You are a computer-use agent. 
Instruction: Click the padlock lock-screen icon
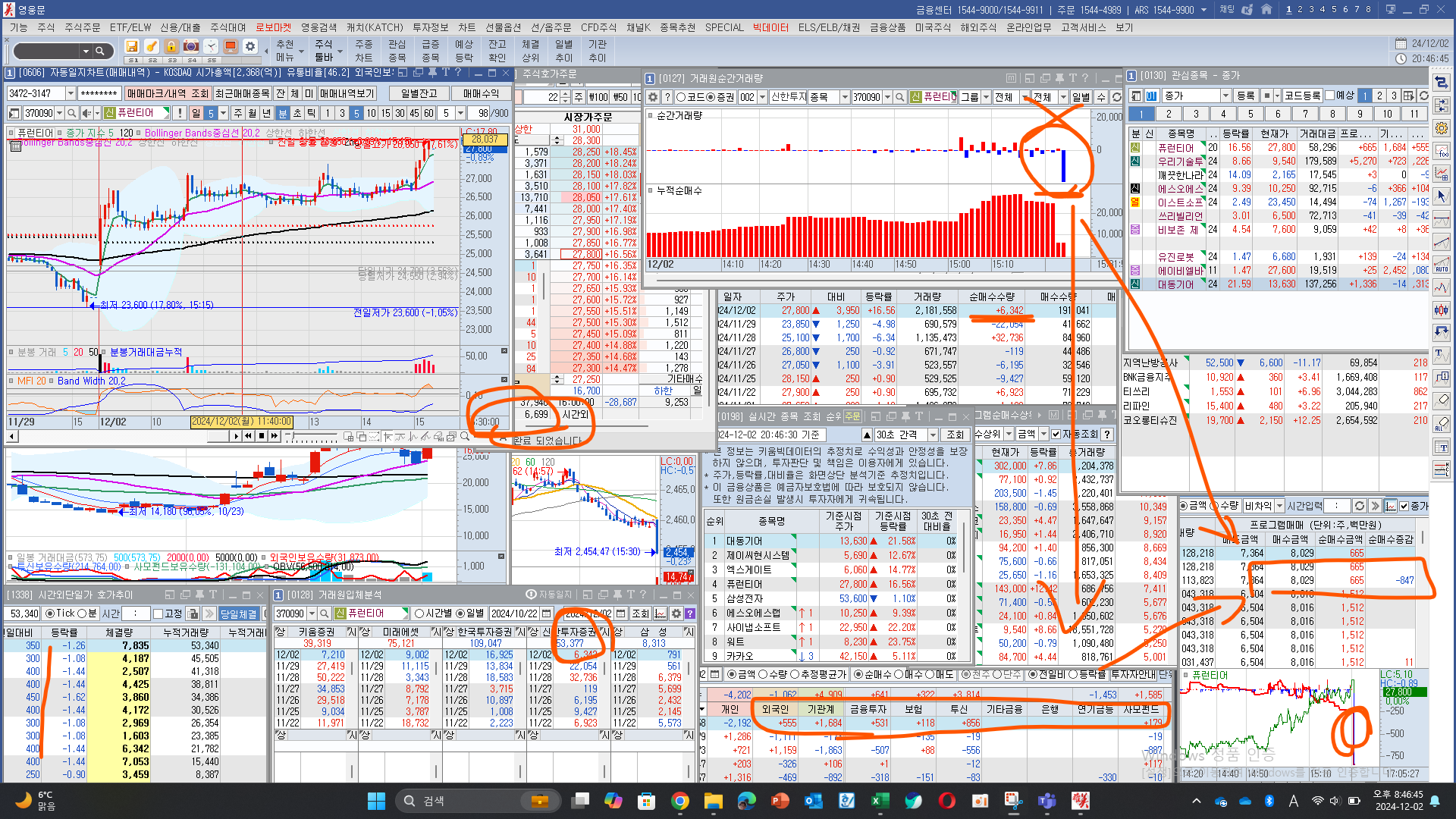click(171, 46)
